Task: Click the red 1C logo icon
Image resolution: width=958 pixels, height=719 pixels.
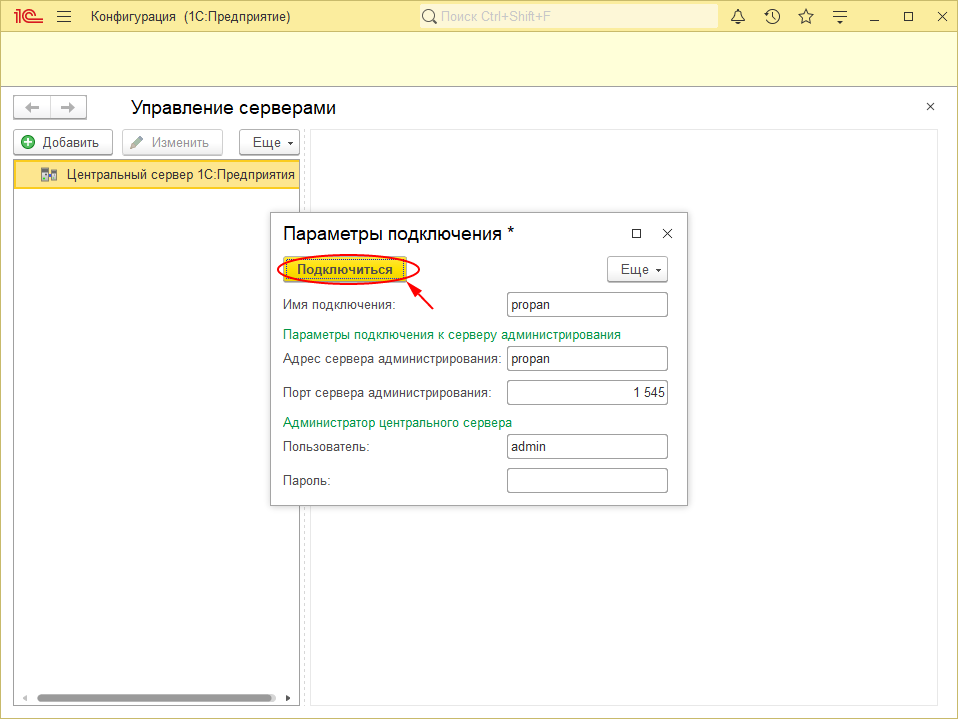Action: click(x=27, y=15)
